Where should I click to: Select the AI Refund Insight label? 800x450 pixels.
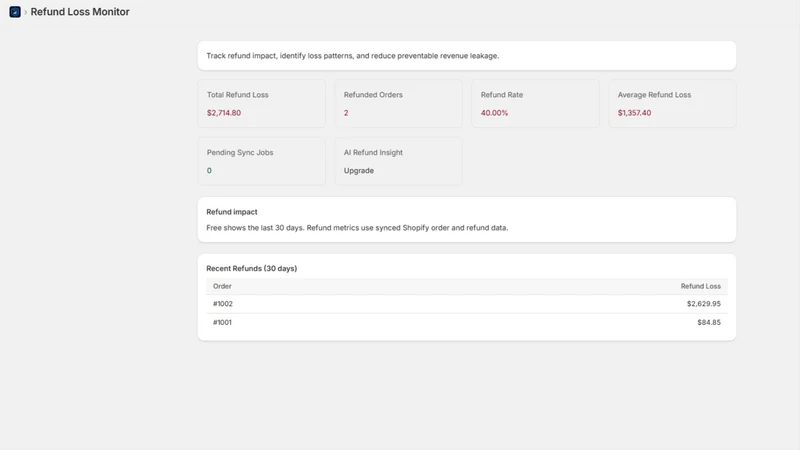pos(373,153)
